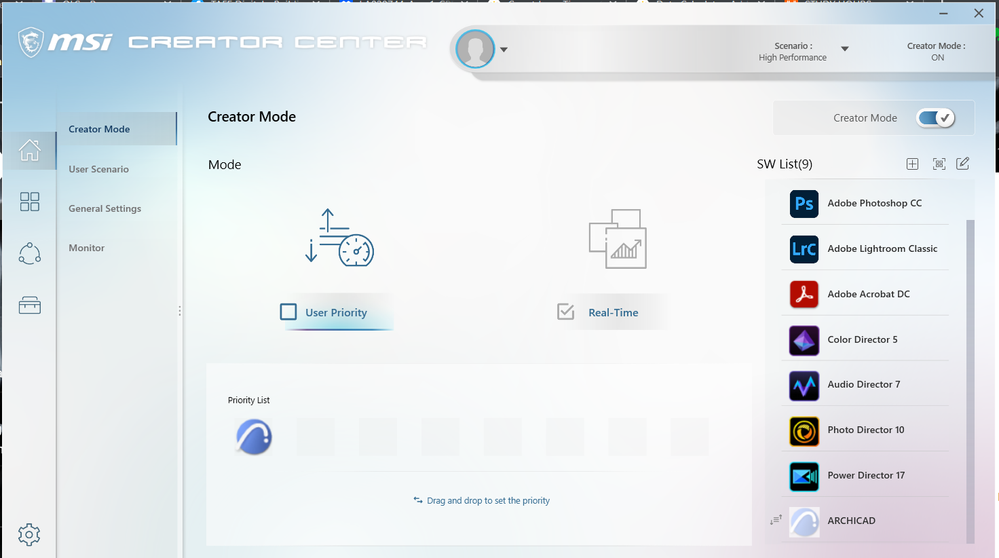Image resolution: width=999 pixels, height=558 pixels.
Task: Click Color Director 5 text
Action: tap(862, 340)
